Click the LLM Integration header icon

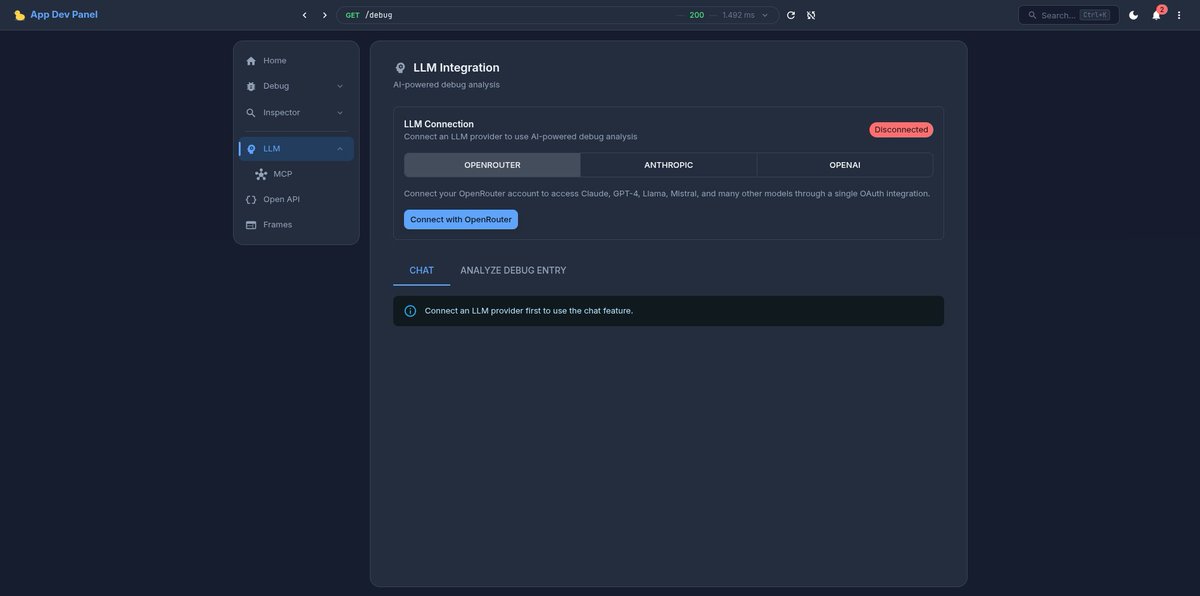click(400, 68)
